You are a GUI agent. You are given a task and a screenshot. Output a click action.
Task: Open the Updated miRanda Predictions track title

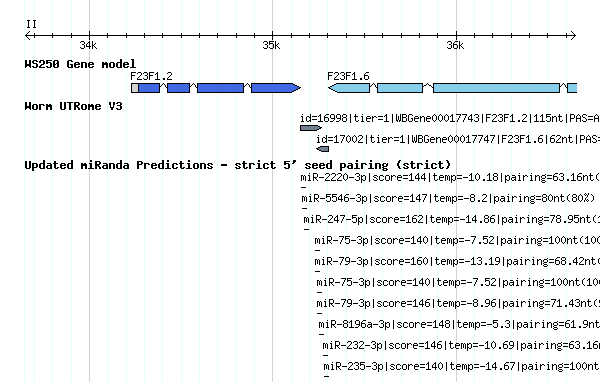tap(238, 165)
